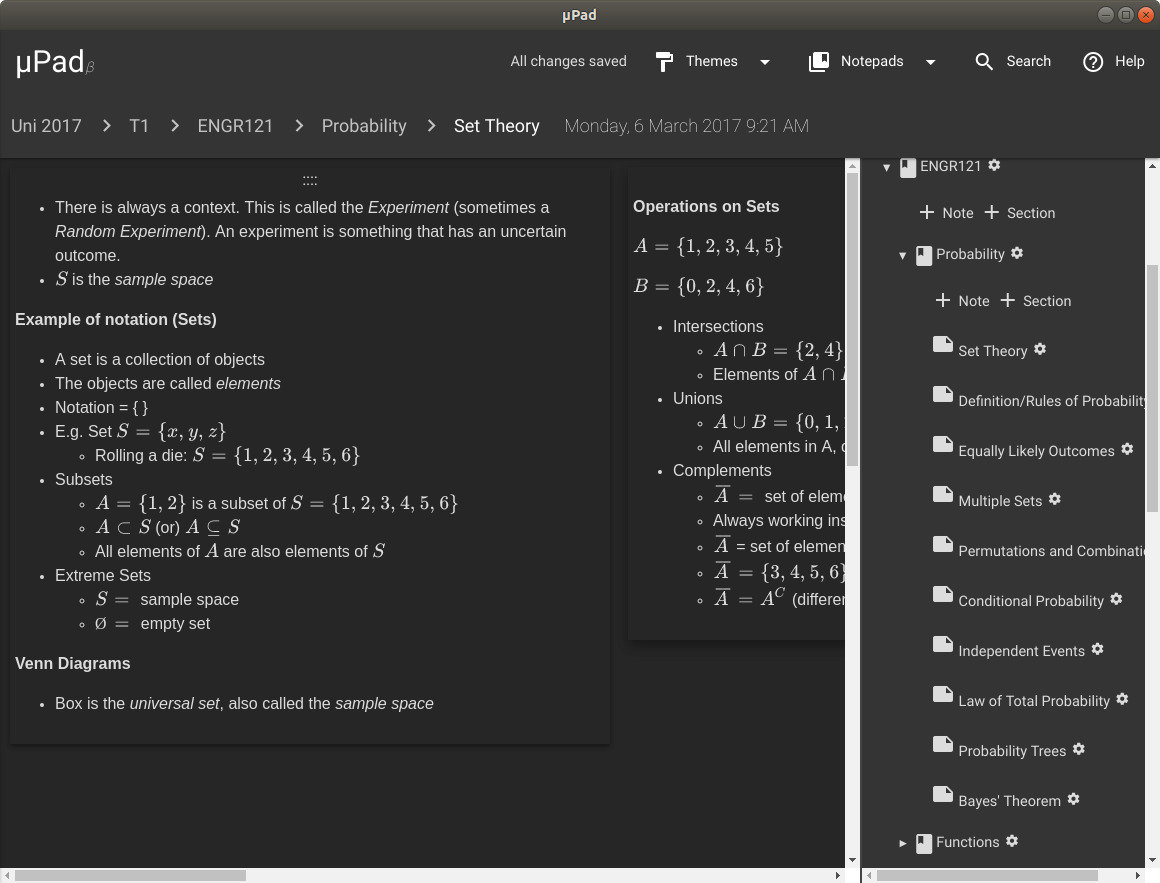Click the Help question mark icon
The image size is (1160, 883).
pyautogui.click(x=1093, y=62)
